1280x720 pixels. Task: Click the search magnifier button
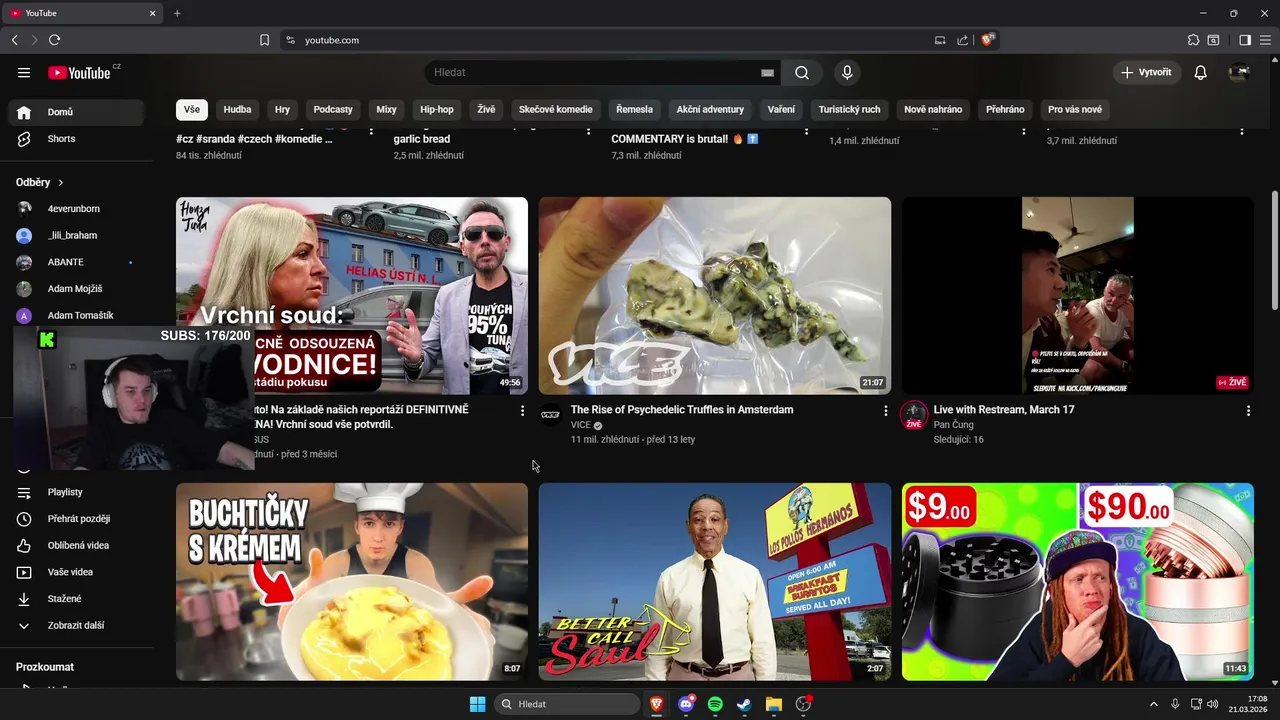click(x=802, y=72)
